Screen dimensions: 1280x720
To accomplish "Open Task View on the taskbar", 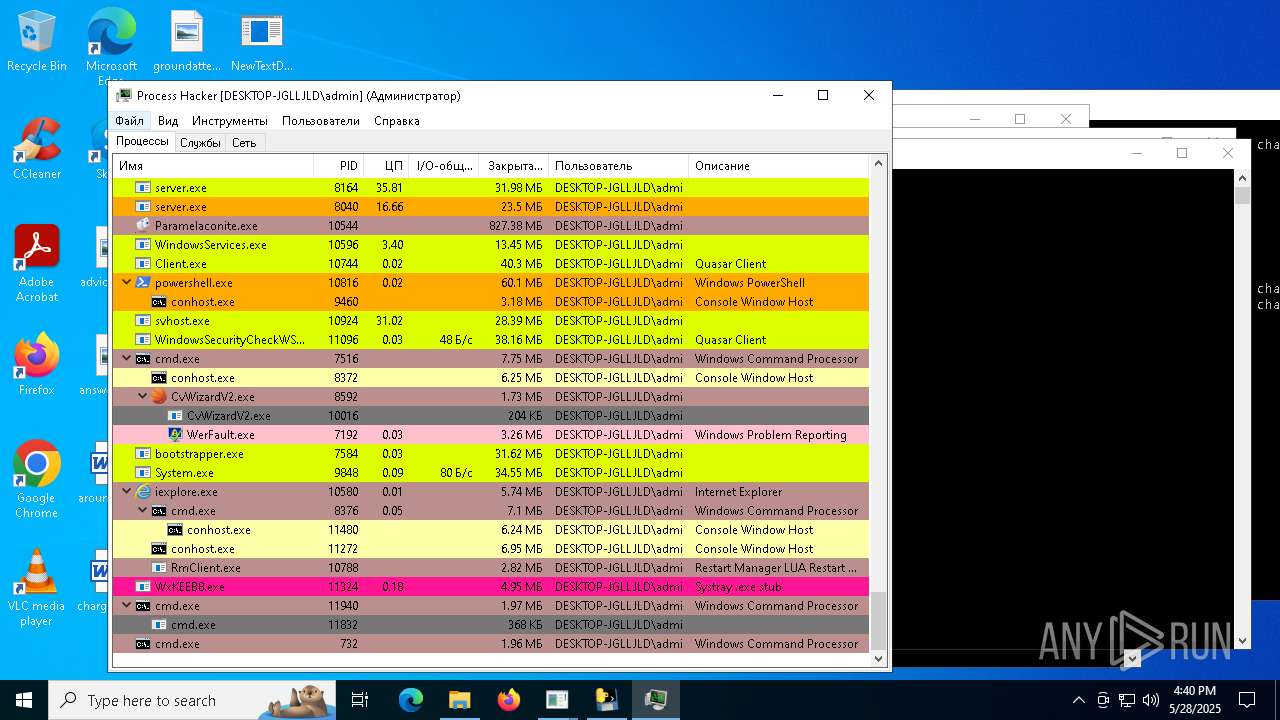I will click(x=360, y=700).
